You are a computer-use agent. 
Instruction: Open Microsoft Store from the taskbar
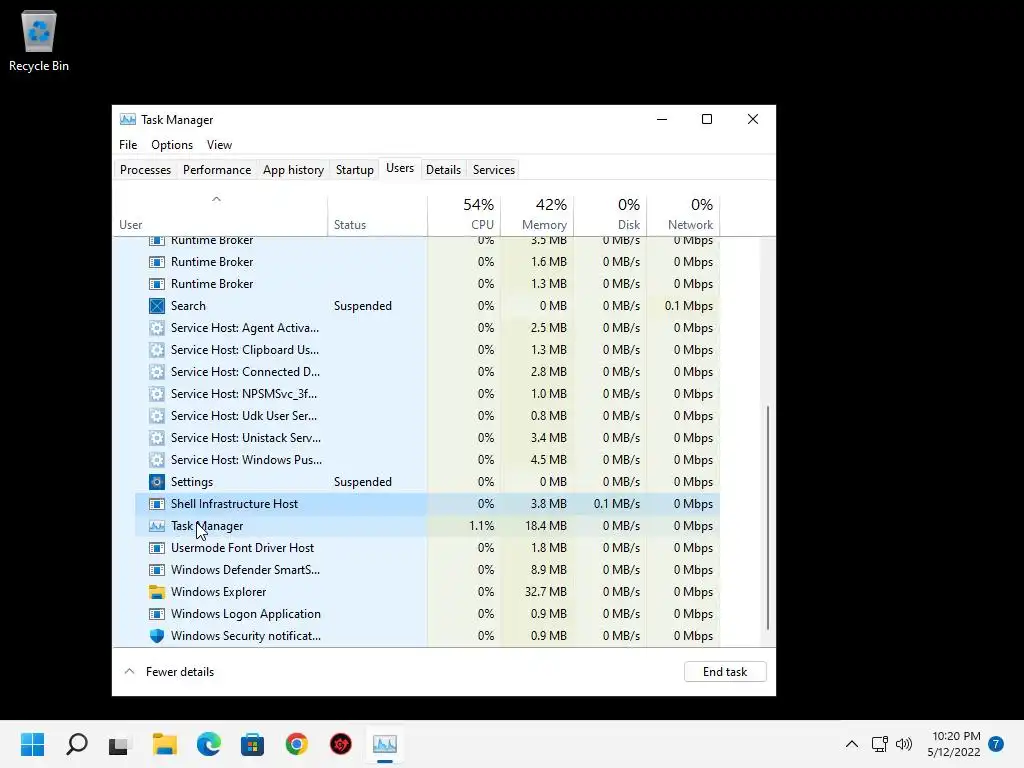[x=252, y=744]
